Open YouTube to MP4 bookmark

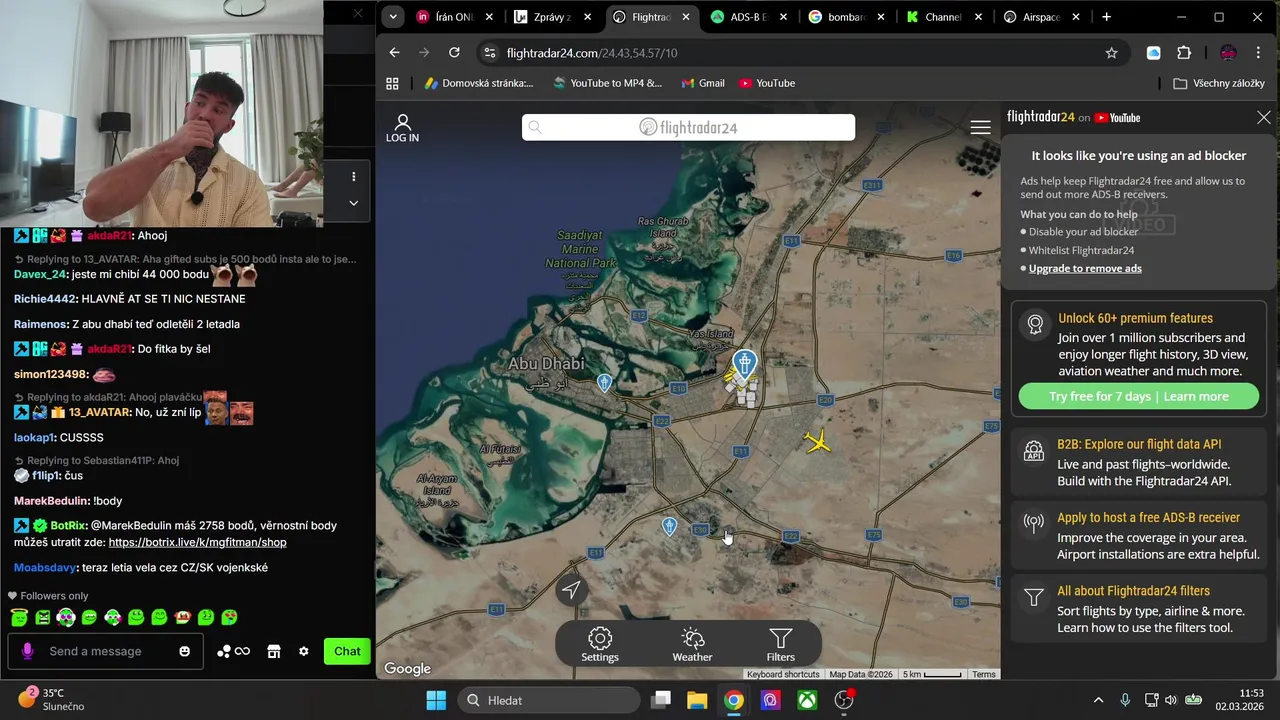point(607,83)
